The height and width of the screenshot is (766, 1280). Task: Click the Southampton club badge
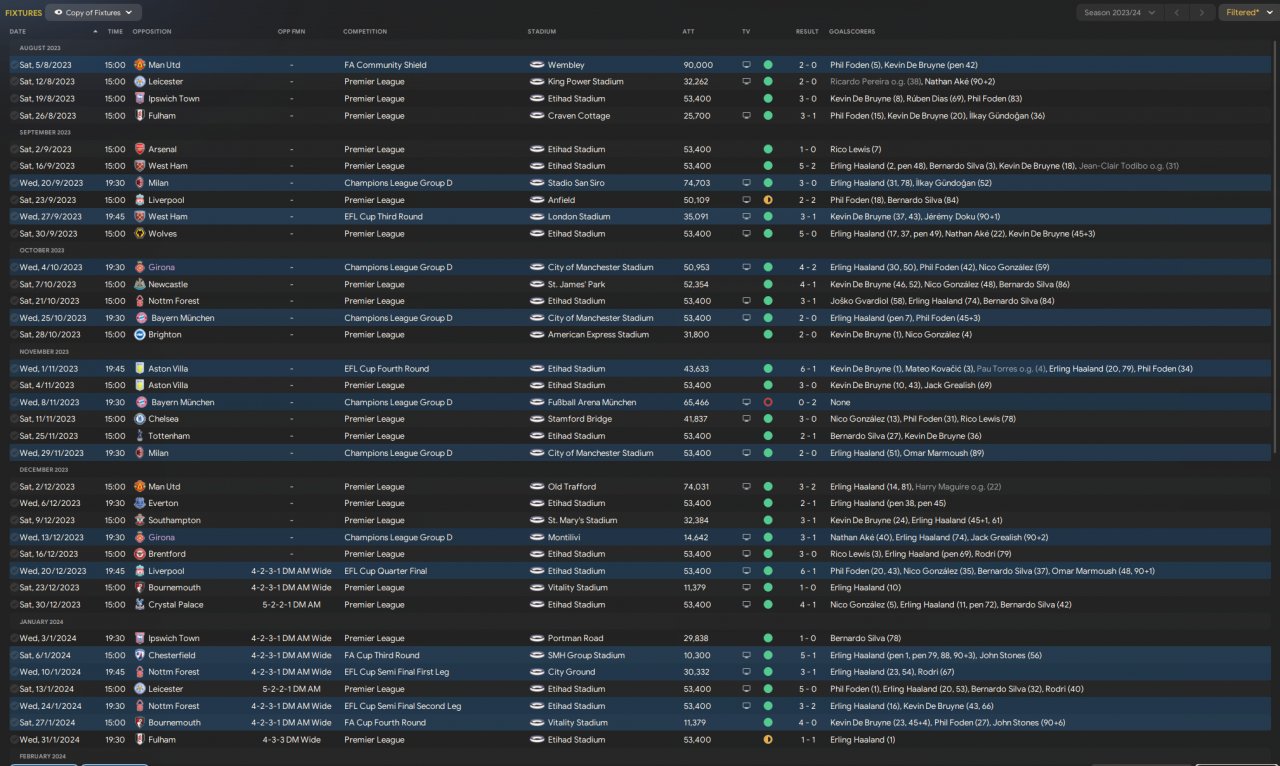pyautogui.click(x=140, y=521)
